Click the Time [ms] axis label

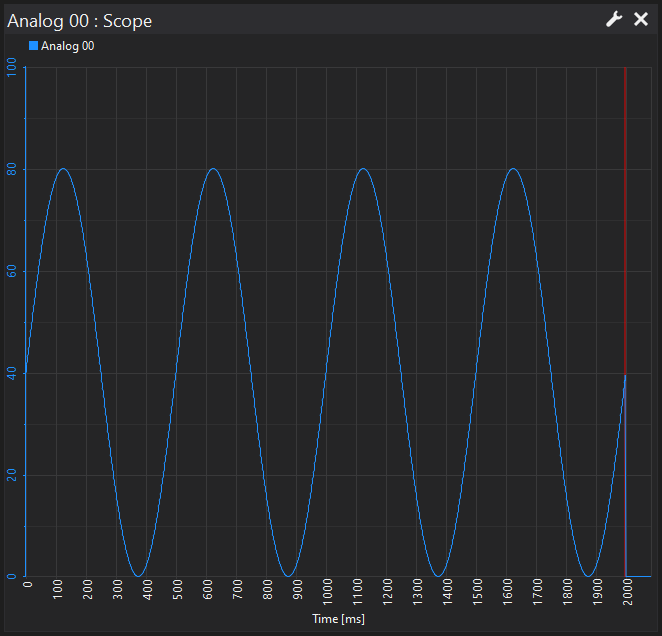click(x=338, y=619)
